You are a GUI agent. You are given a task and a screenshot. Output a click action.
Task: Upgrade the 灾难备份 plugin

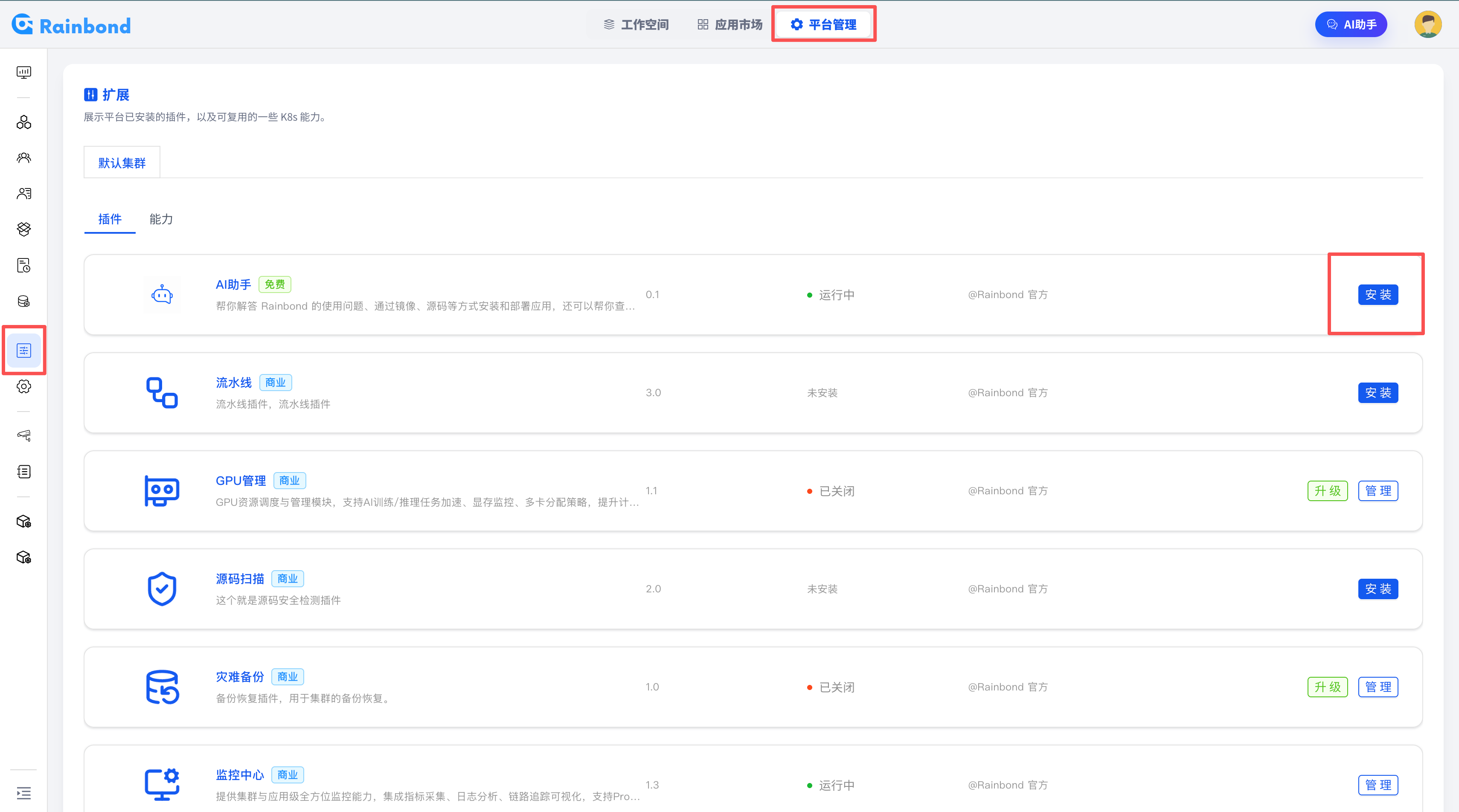pyautogui.click(x=1328, y=686)
